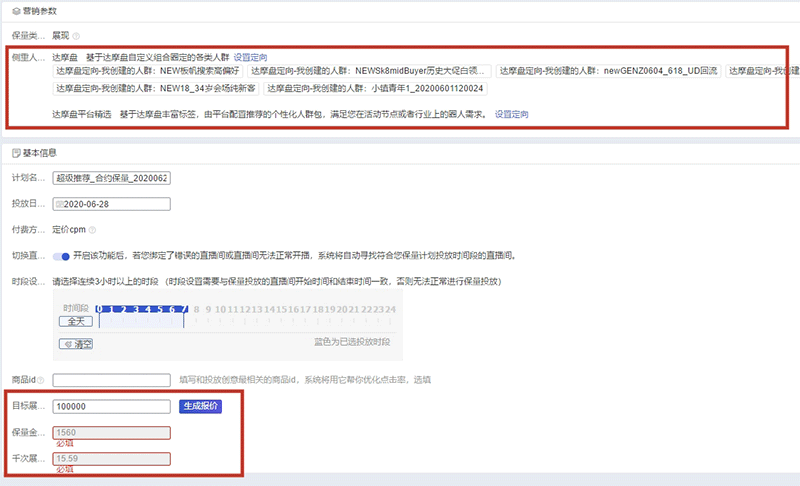Screen dimensions: 800x486
Task: Click the 计划名称 input field
Action: click(x=112, y=178)
